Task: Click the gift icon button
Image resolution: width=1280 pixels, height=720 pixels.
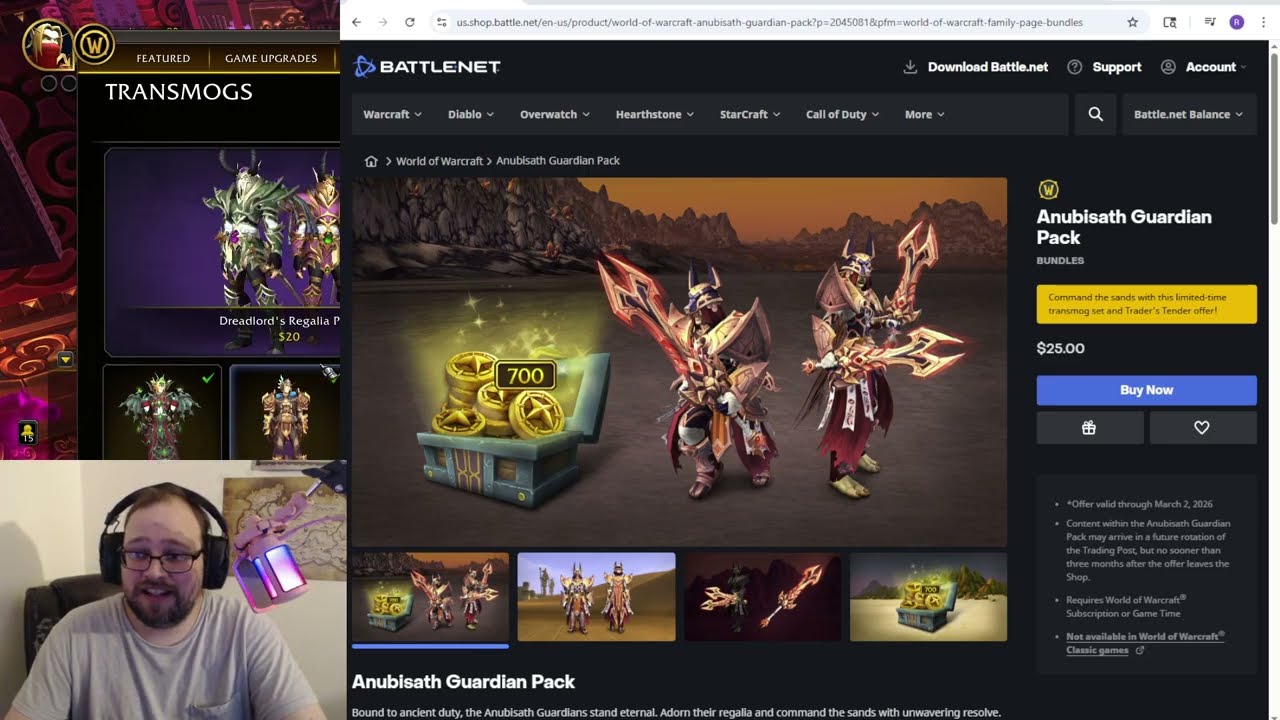Action: pos(1090,428)
